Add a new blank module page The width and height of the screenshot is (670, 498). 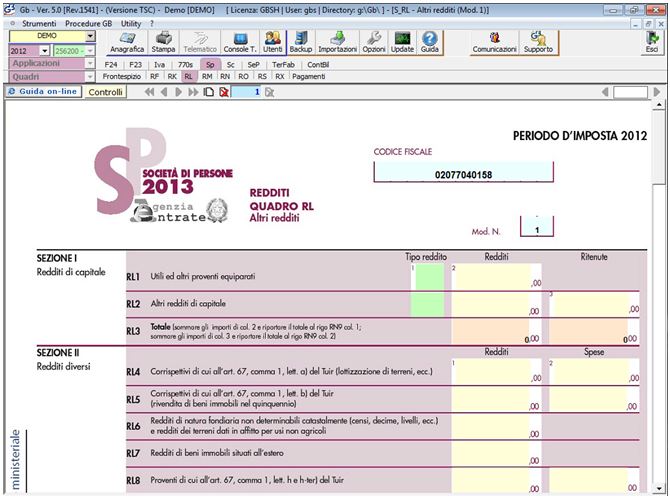209,92
